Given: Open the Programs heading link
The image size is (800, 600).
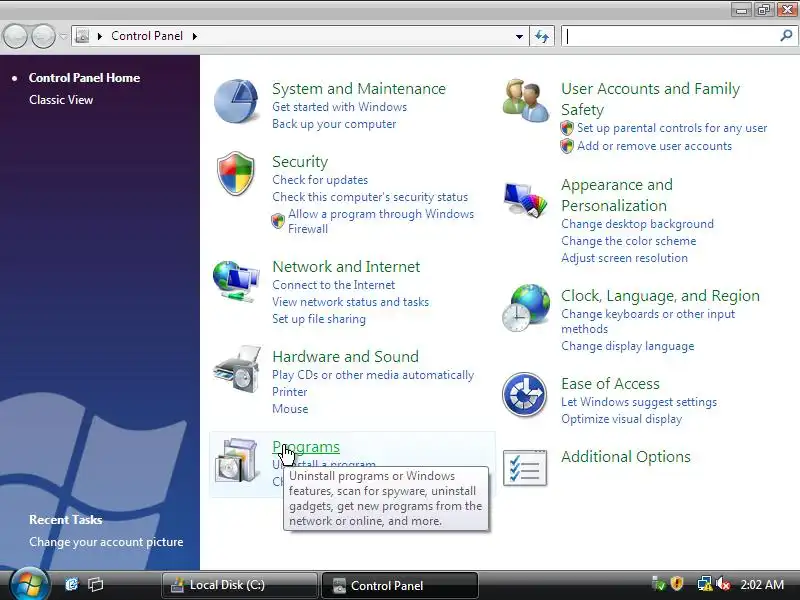Looking at the screenshot, I should [306, 447].
